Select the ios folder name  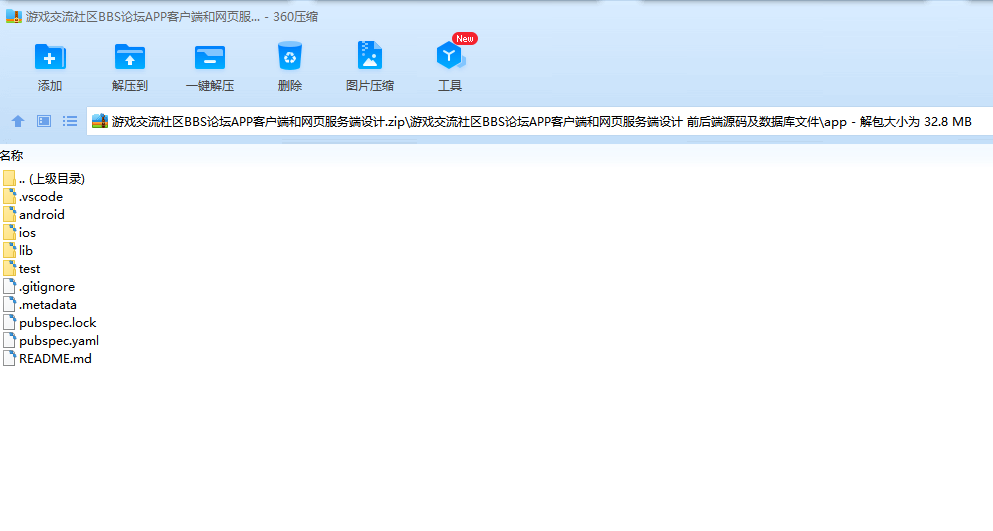pos(27,233)
